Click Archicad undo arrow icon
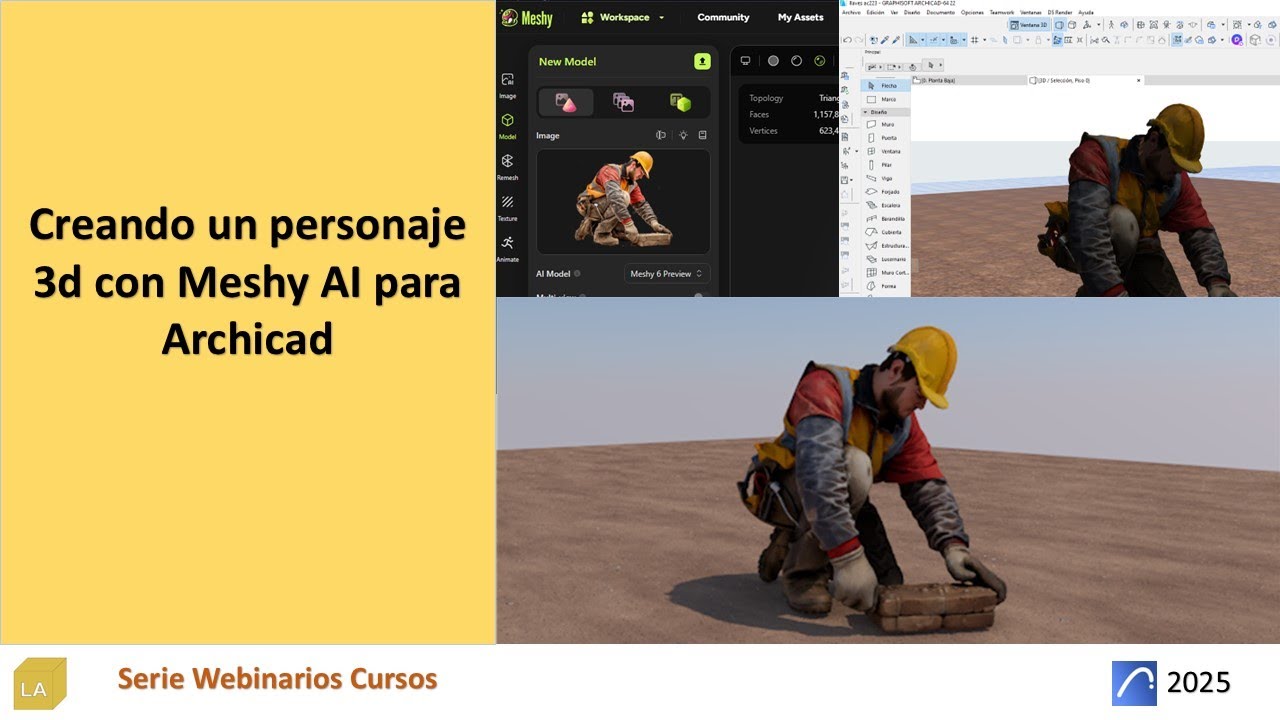 [x=848, y=40]
